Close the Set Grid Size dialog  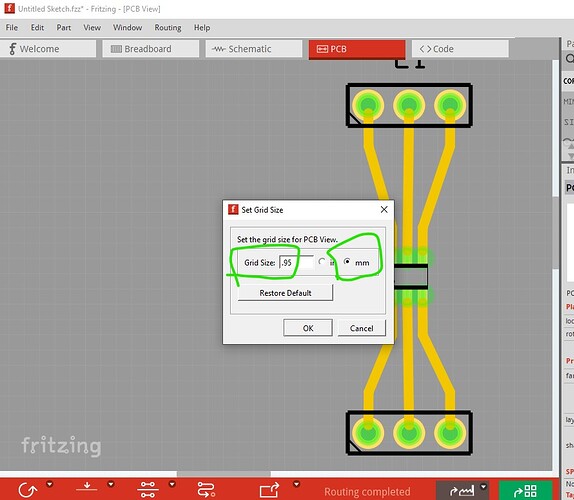[384, 209]
